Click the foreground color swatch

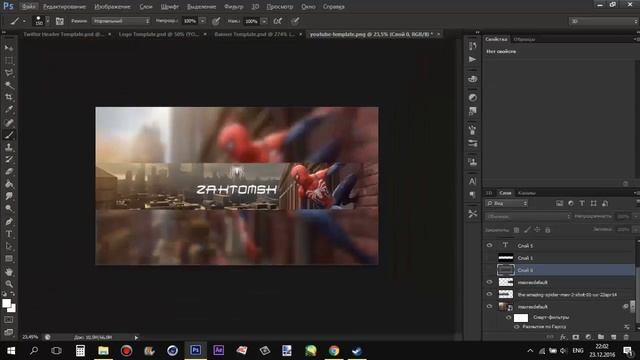[7, 303]
